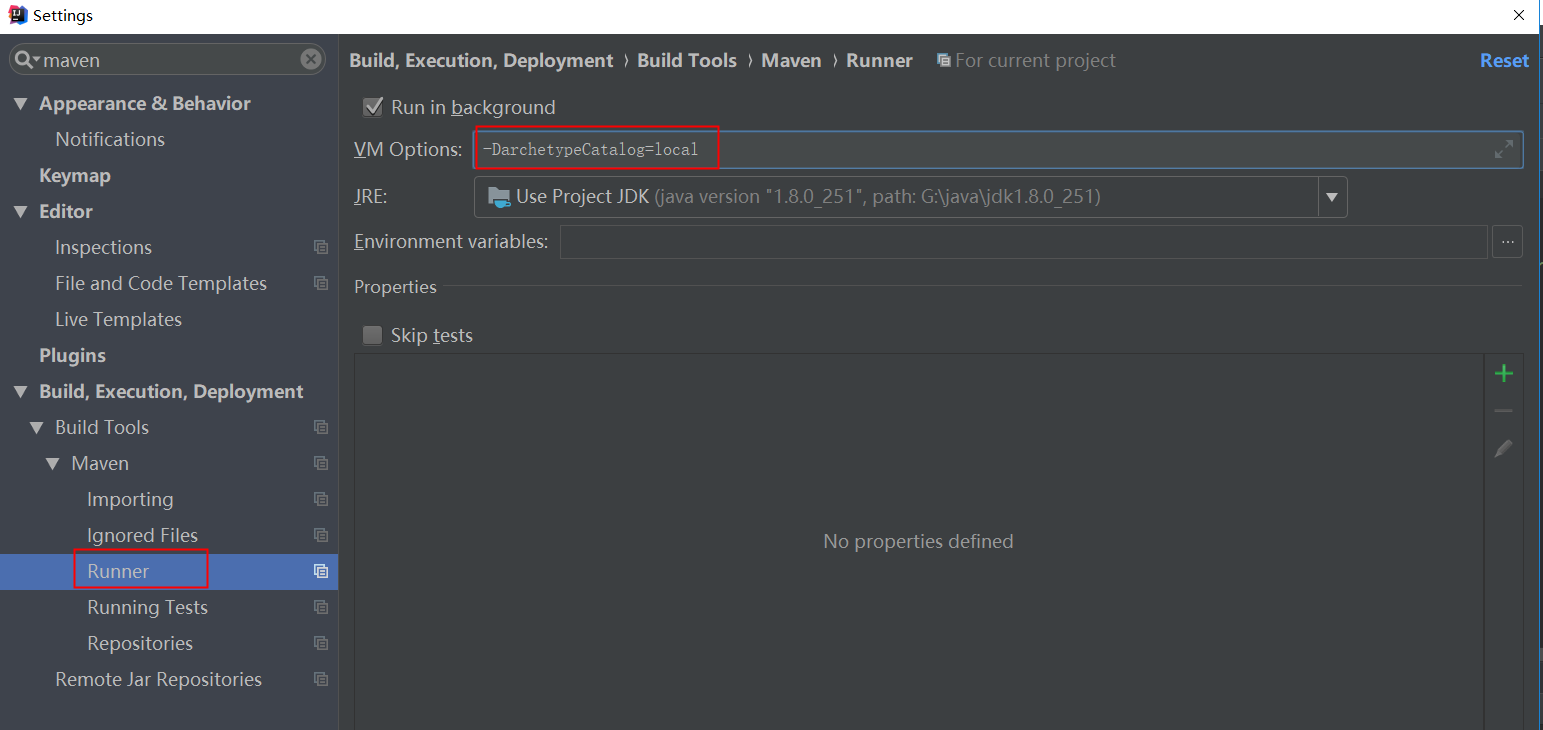The width and height of the screenshot is (1543, 730).
Task: Collapse Appearance & Behavior section
Action: (20, 103)
